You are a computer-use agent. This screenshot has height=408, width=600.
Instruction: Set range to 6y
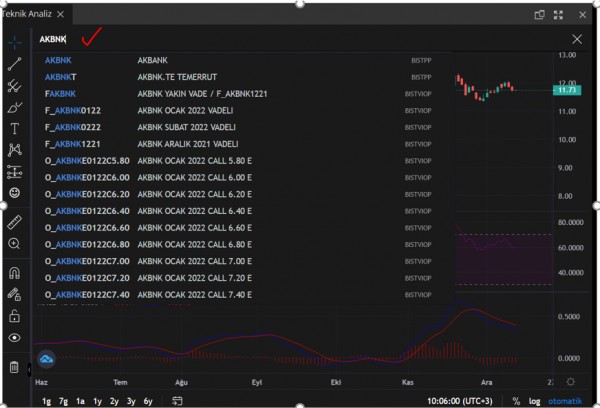[148, 401]
